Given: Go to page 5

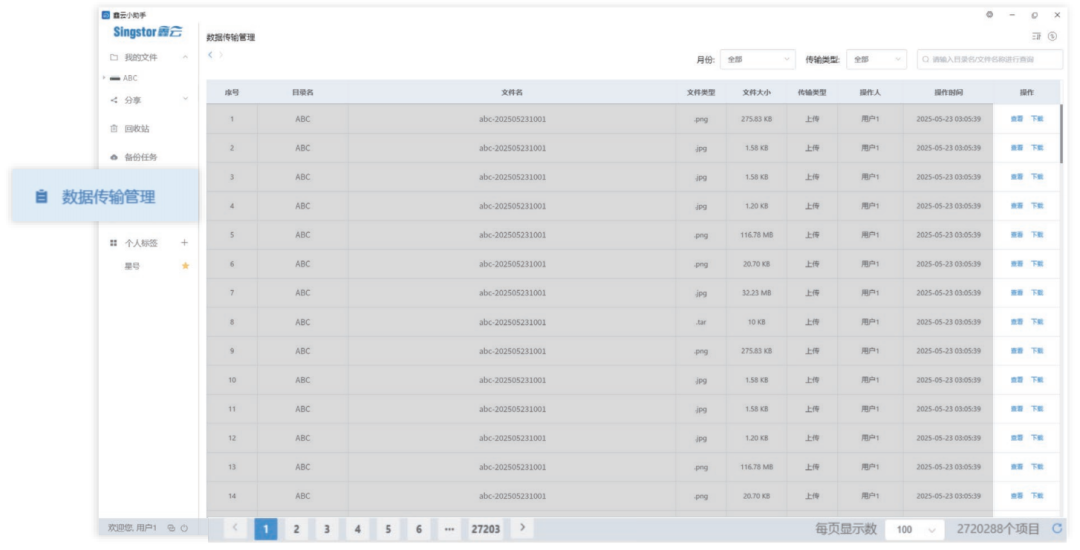Looking at the screenshot, I should click(x=388, y=529).
